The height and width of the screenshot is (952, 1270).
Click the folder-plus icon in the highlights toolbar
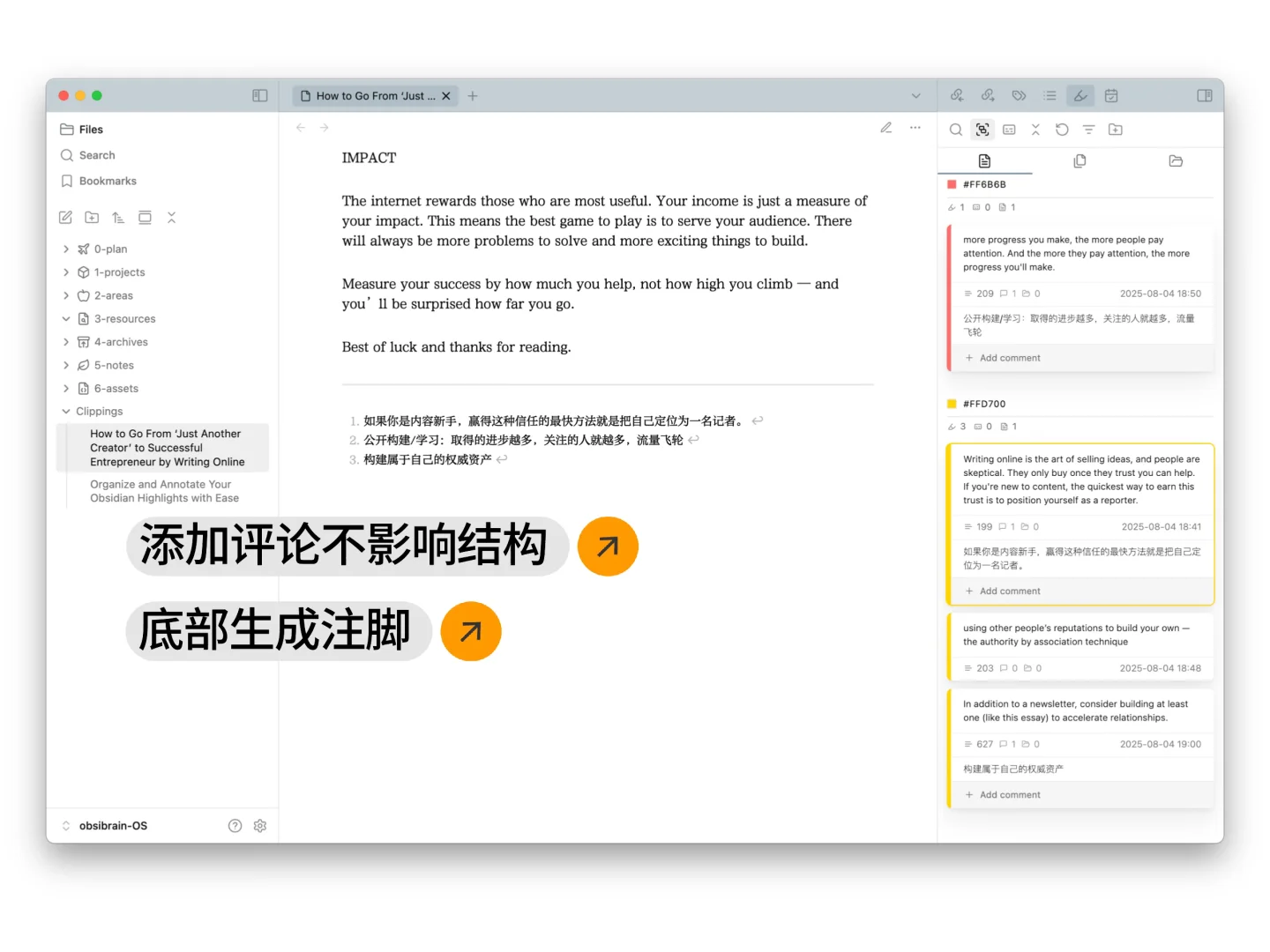coord(1116,130)
